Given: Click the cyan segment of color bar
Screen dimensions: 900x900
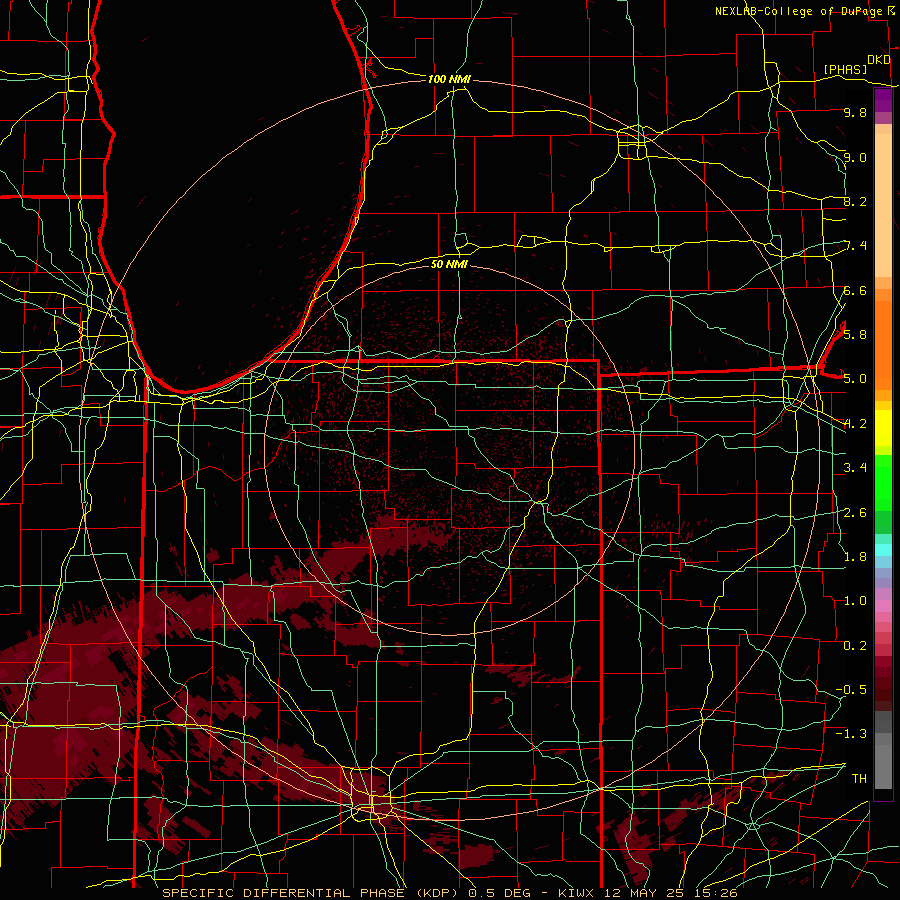Looking at the screenshot, I should (x=883, y=549).
